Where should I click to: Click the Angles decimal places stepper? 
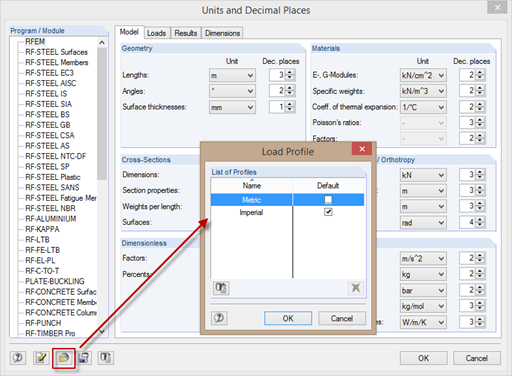pyautogui.click(x=290, y=91)
